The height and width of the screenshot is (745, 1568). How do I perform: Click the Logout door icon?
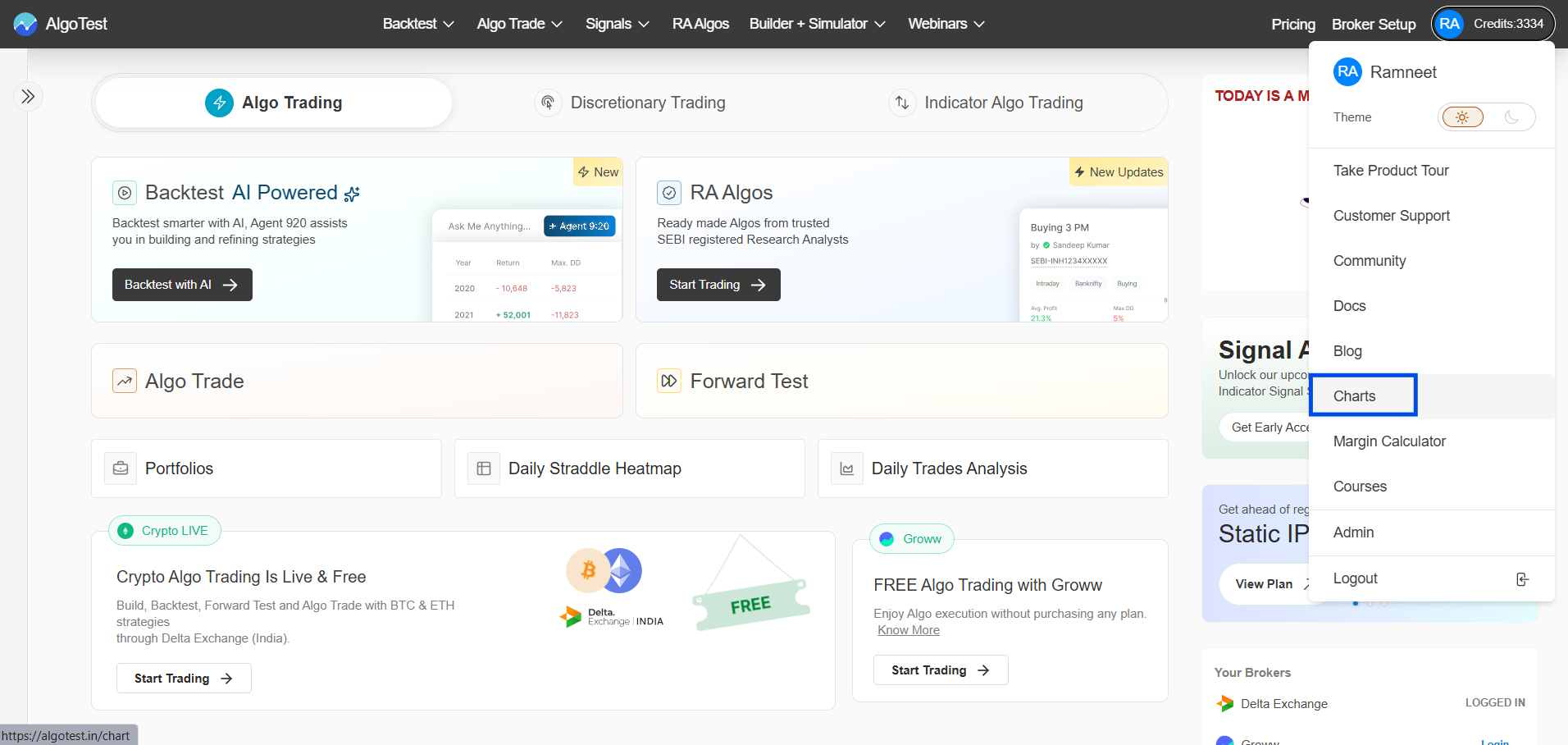pyautogui.click(x=1522, y=579)
